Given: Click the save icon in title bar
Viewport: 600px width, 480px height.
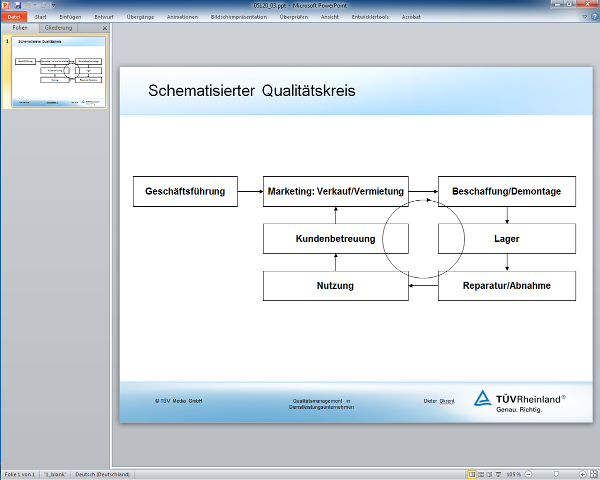Looking at the screenshot, I should 17,5.
